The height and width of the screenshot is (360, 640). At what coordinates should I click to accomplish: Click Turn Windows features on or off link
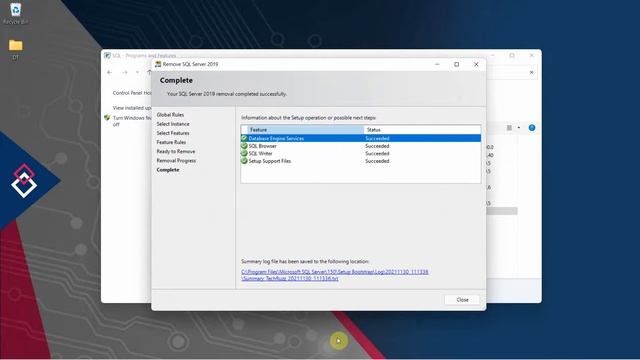(132, 121)
